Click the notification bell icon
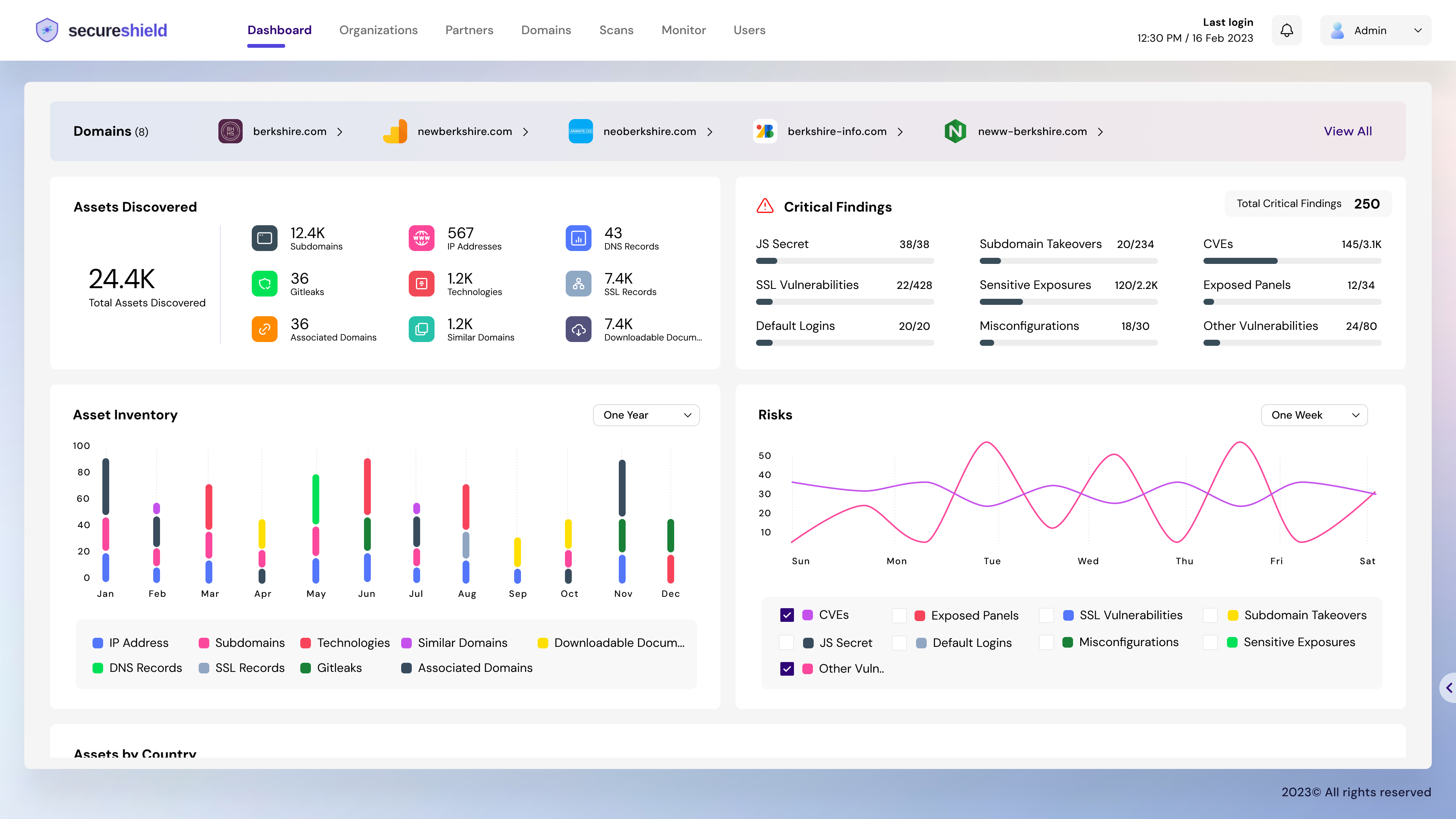Viewport: 1456px width, 819px height. (x=1287, y=30)
